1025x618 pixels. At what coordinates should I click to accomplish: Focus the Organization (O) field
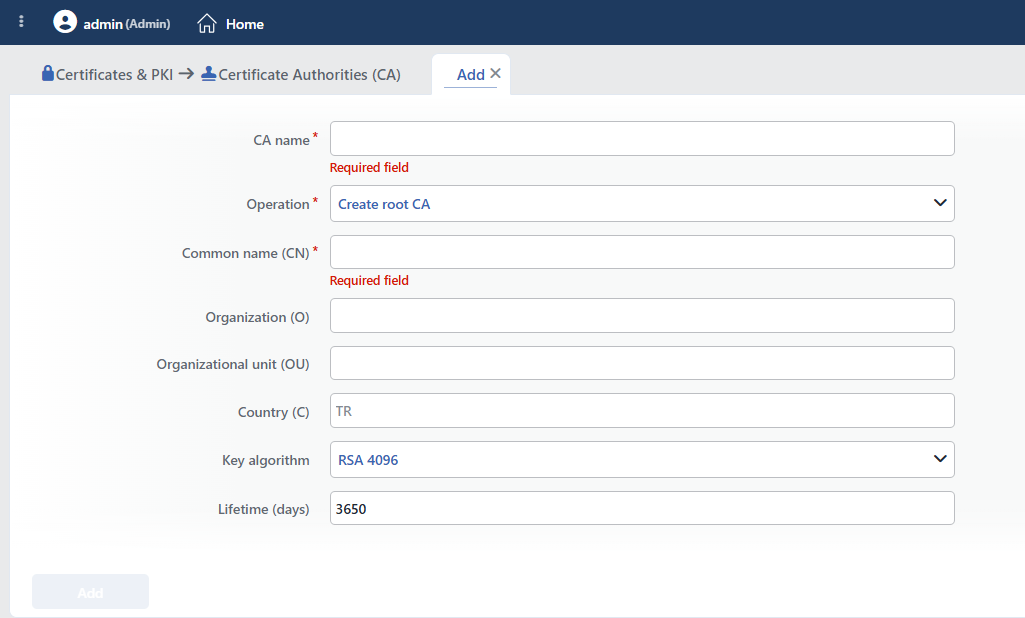coord(642,315)
